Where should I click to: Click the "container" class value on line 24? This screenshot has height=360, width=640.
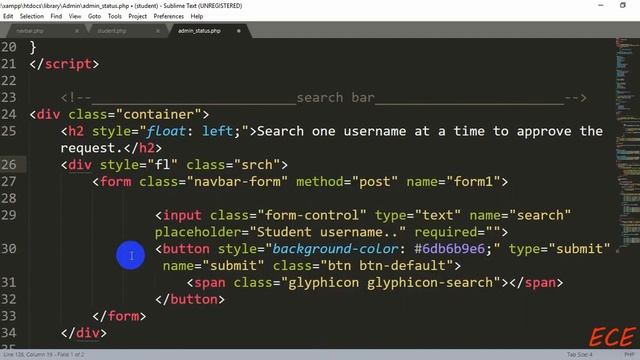point(159,115)
